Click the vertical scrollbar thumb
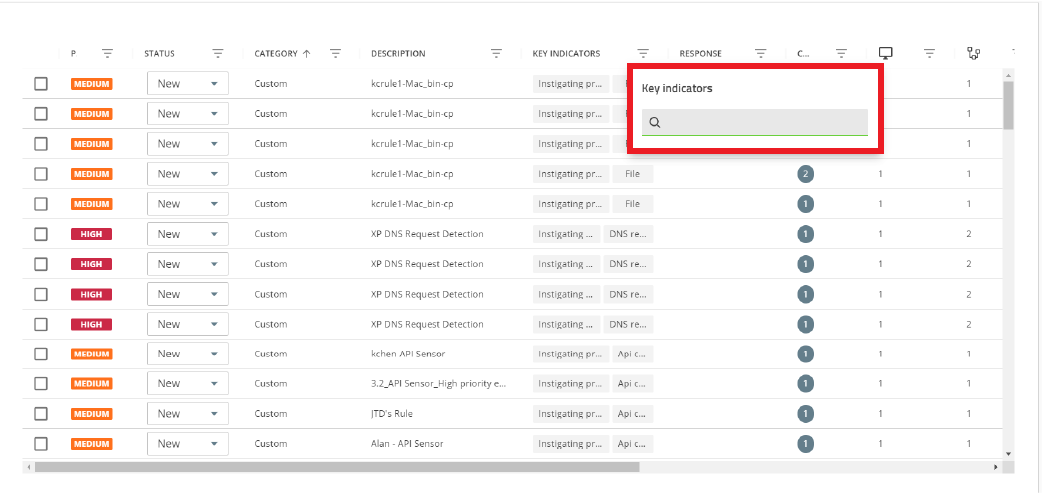The image size is (1042, 493). pos(1009,105)
